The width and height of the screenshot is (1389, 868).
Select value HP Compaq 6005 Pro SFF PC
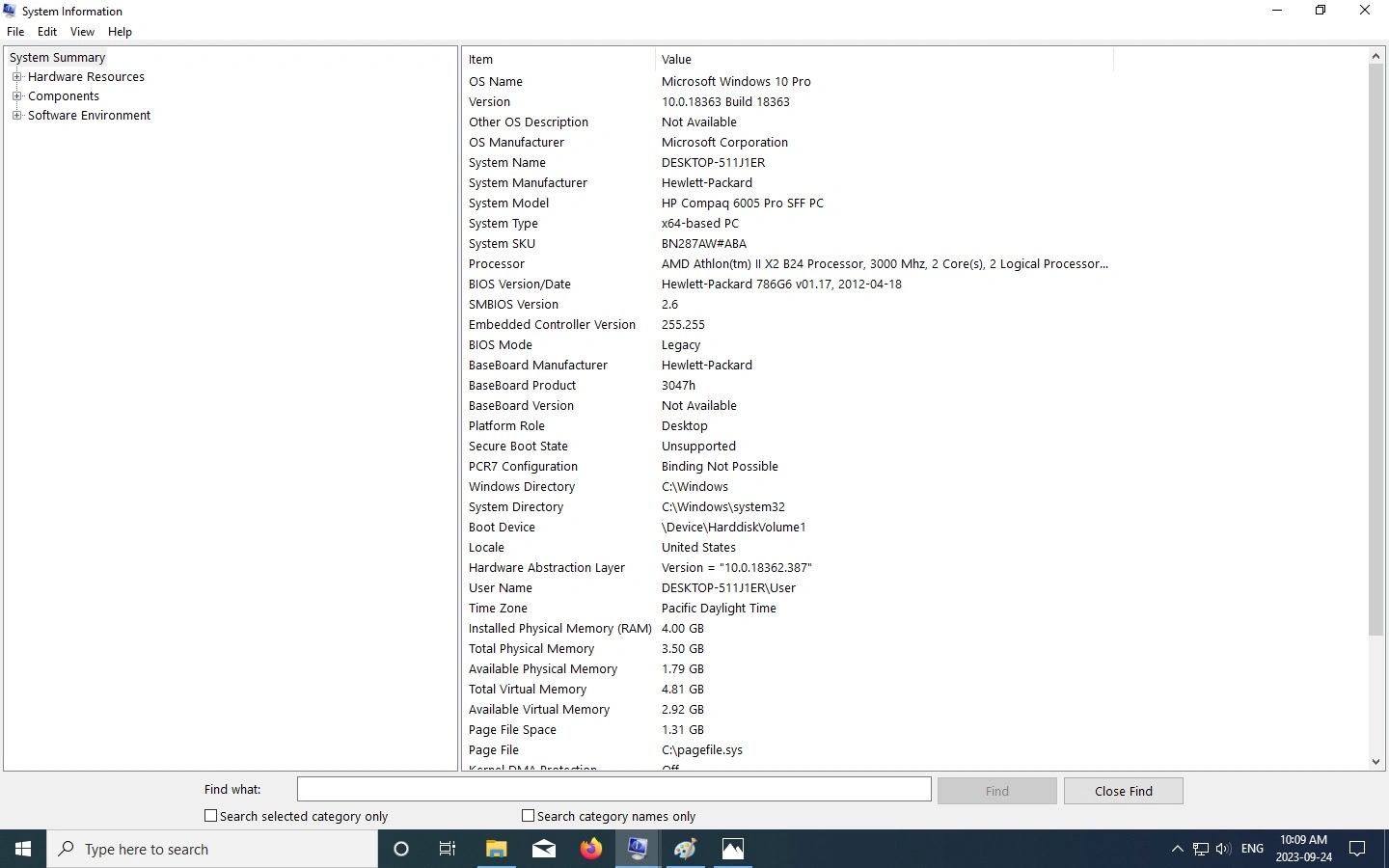[x=743, y=203]
